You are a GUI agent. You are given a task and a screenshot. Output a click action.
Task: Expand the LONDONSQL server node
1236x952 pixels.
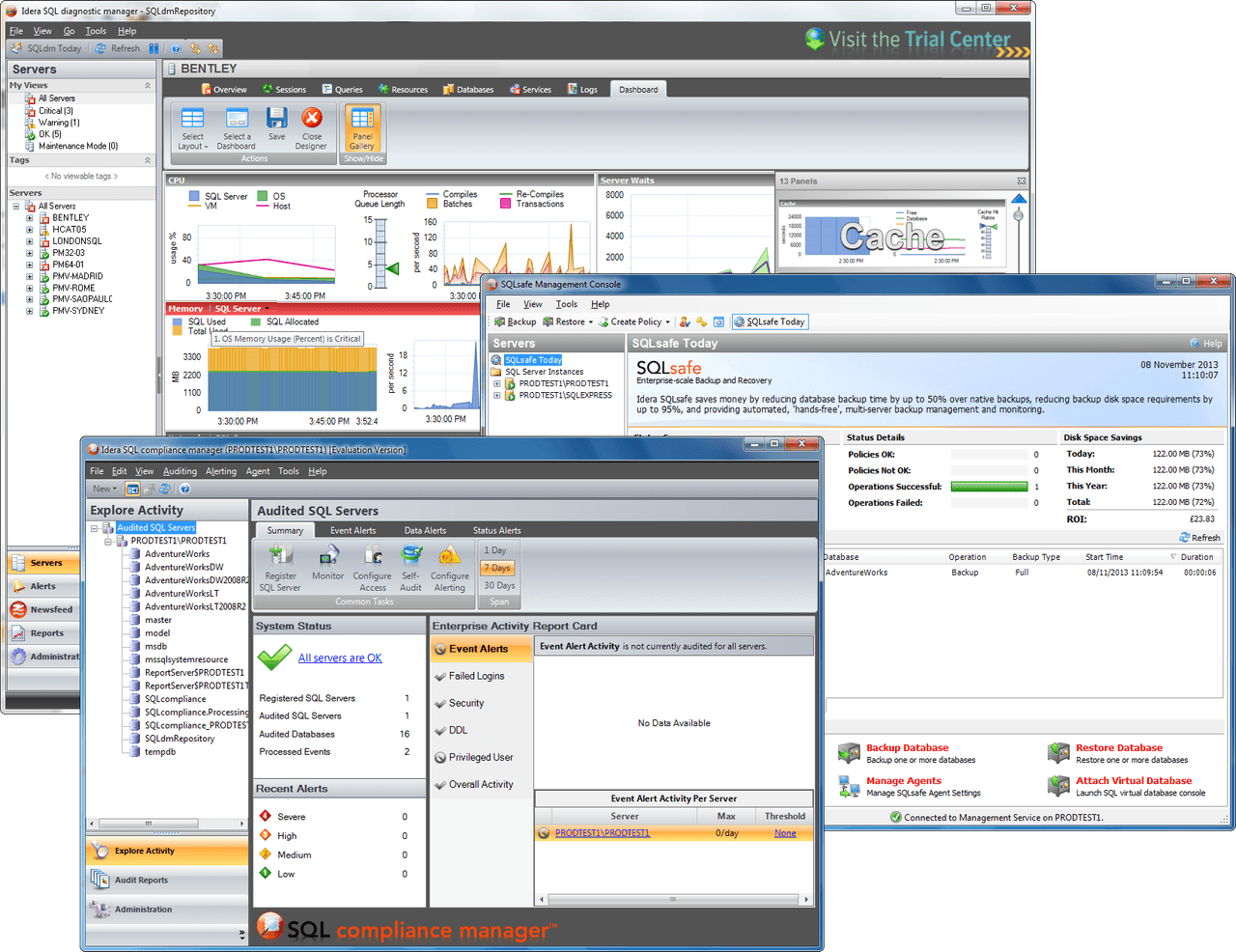click(30, 241)
